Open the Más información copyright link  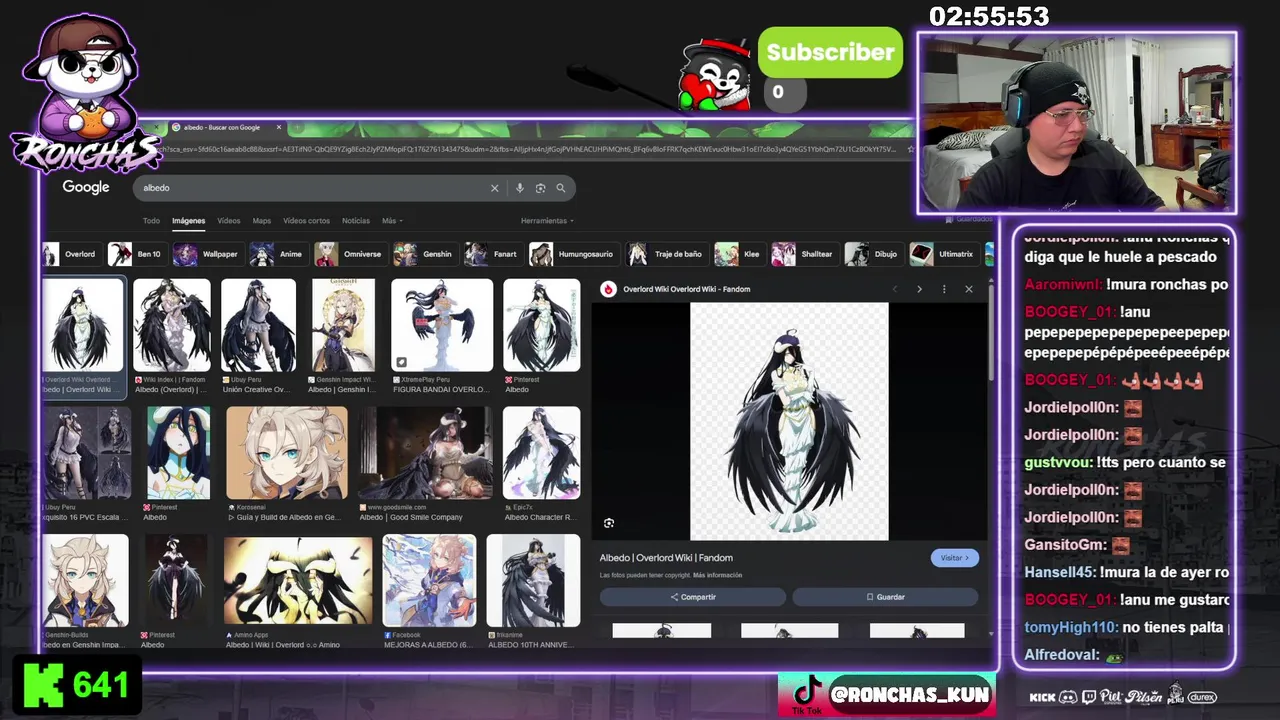(717, 576)
